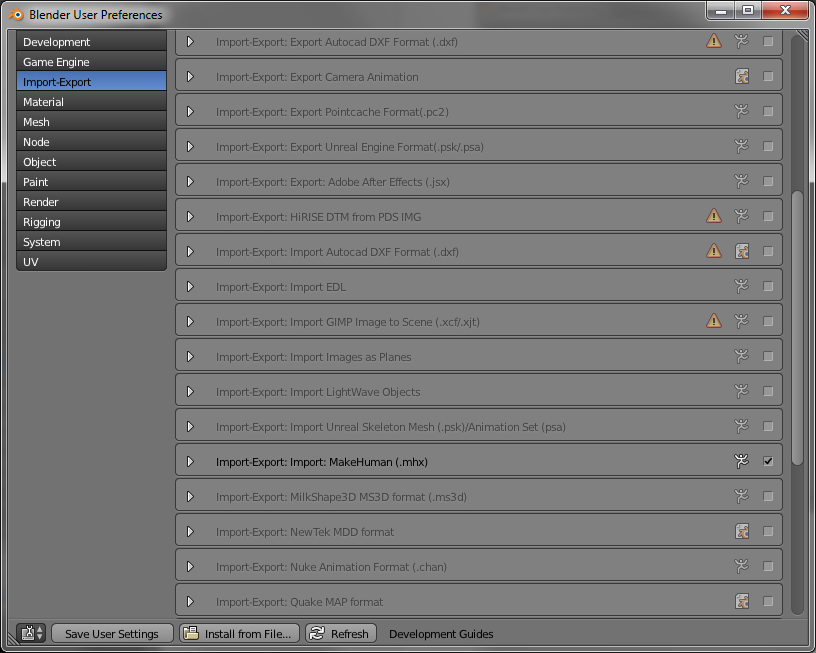The image size is (816, 653).
Task: Enable Export Unreal Engine Format addon
Action: click(x=768, y=146)
